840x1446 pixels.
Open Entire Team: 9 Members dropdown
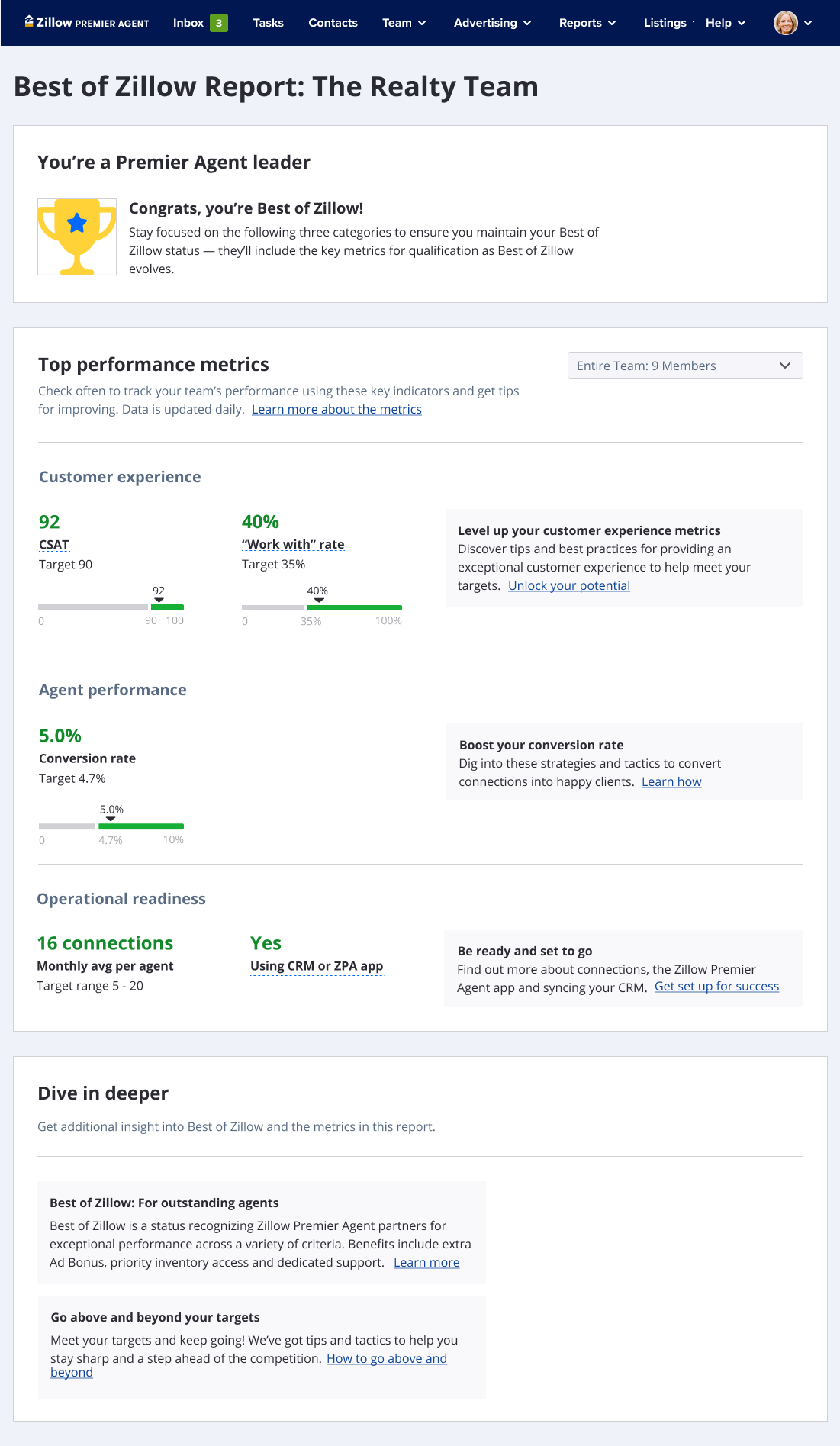[685, 366]
